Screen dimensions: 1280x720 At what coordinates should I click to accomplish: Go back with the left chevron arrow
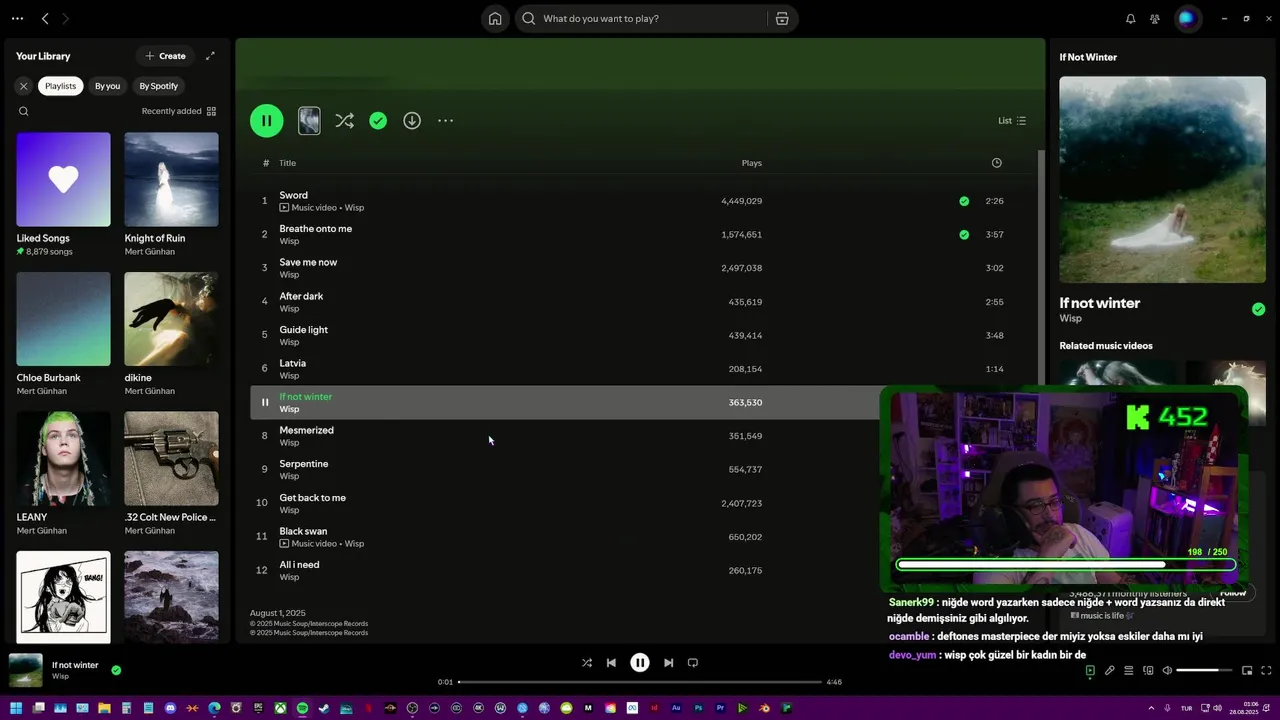[45, 18]
